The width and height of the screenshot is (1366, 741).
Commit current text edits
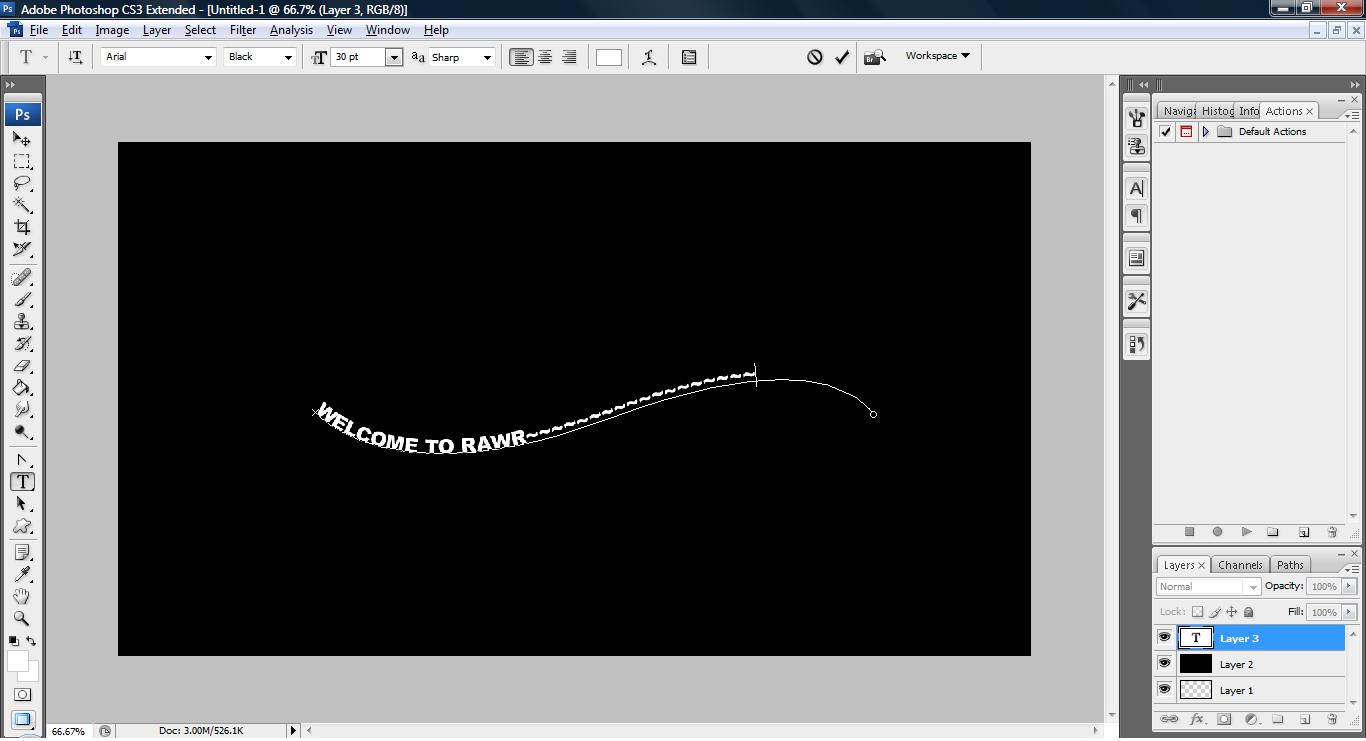(x=842, y=57)
